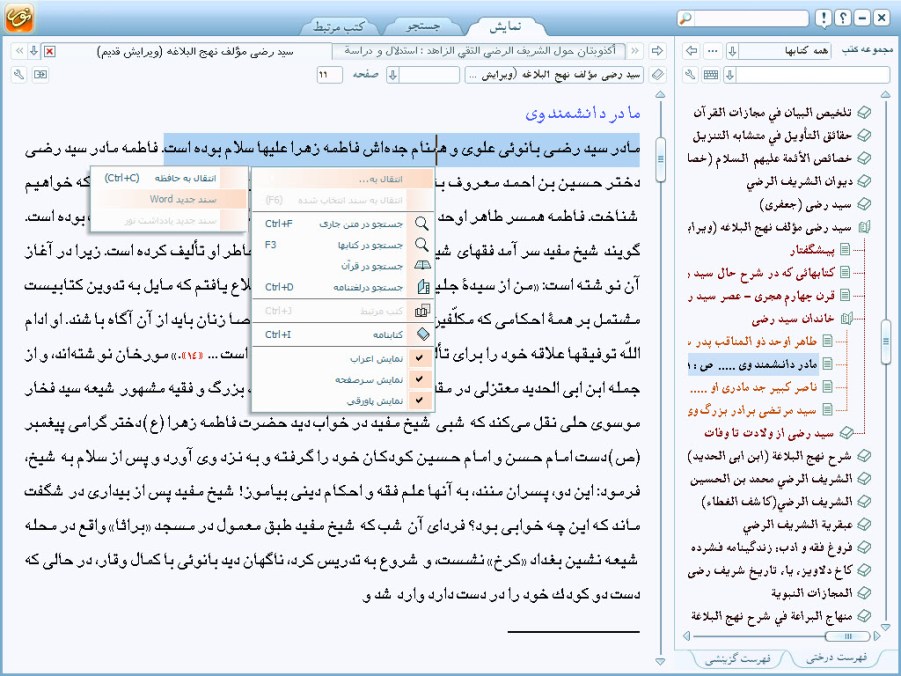Choose انتقال به... in context menu
The height and width of the screenshot is (676, 901).
coord(343,179)
